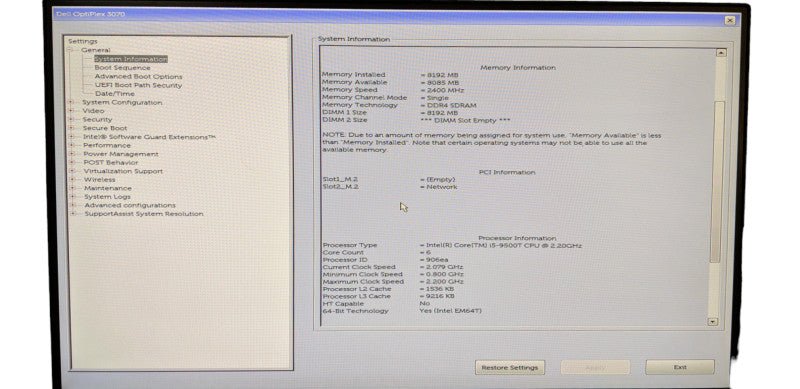
Task: Open Boot Sequence settings
Action: [122, 67]
